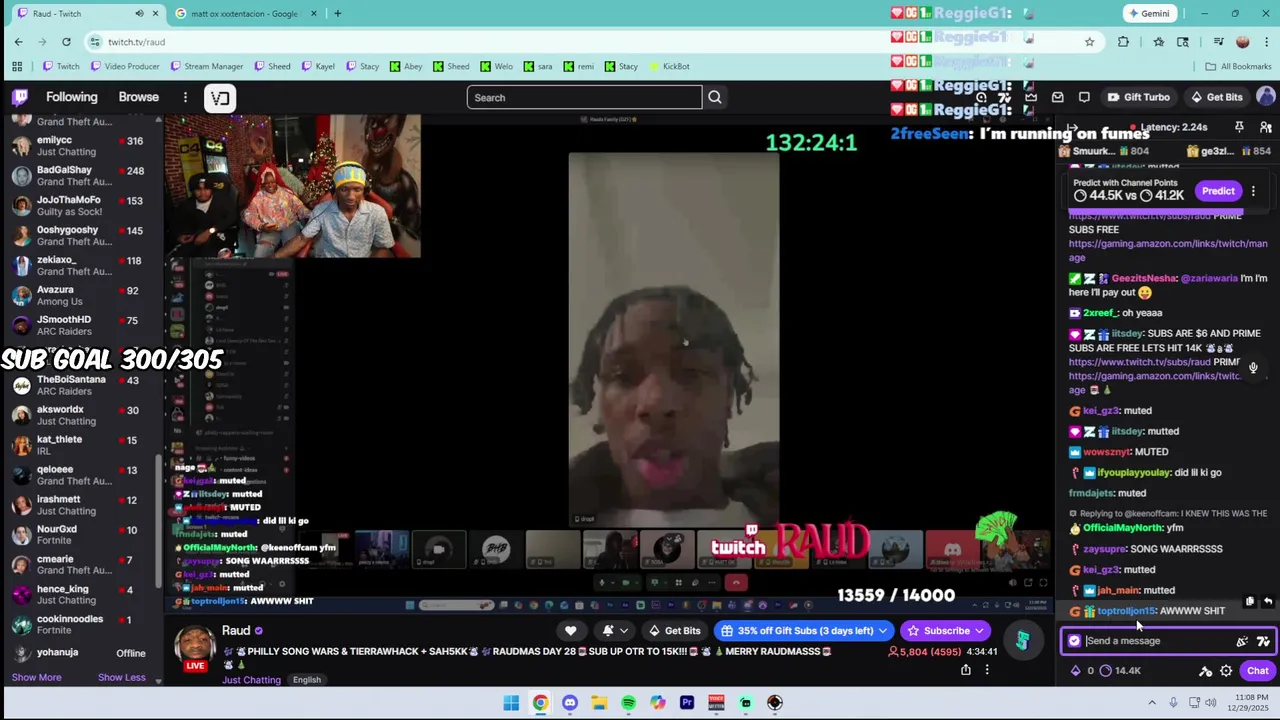
Task: Click Show More in followed channels
Action: pos(37,677)
